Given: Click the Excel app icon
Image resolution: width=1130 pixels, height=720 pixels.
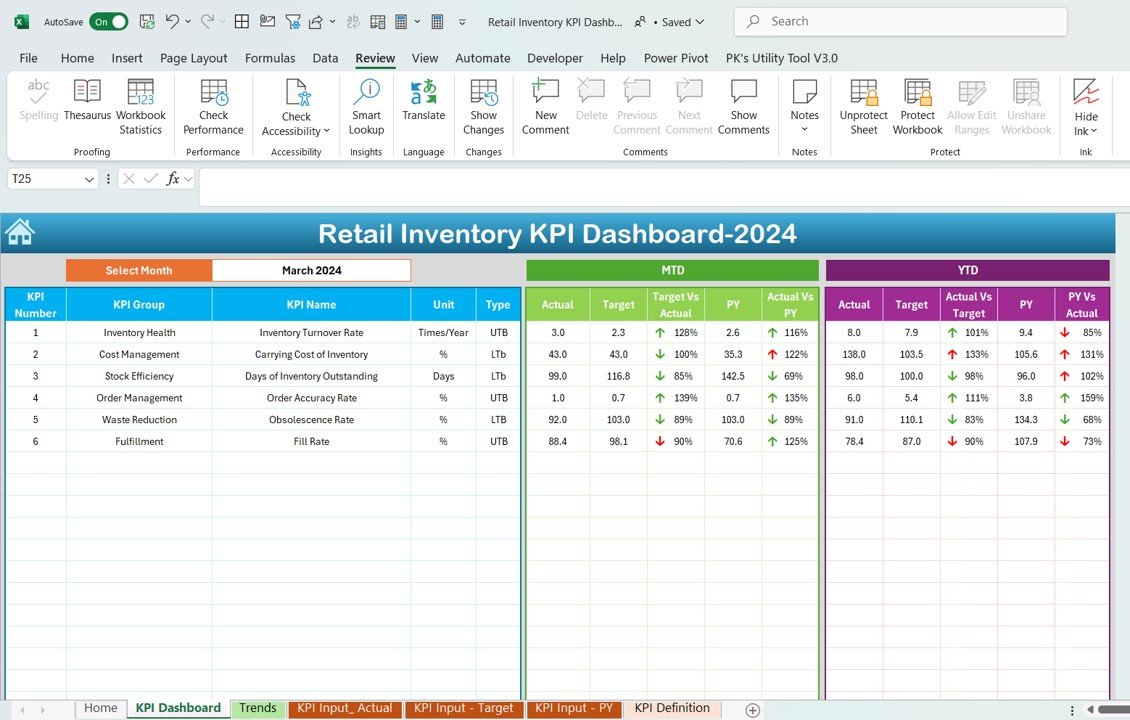Looking at the screenshot, I should (x=22, y=22).
